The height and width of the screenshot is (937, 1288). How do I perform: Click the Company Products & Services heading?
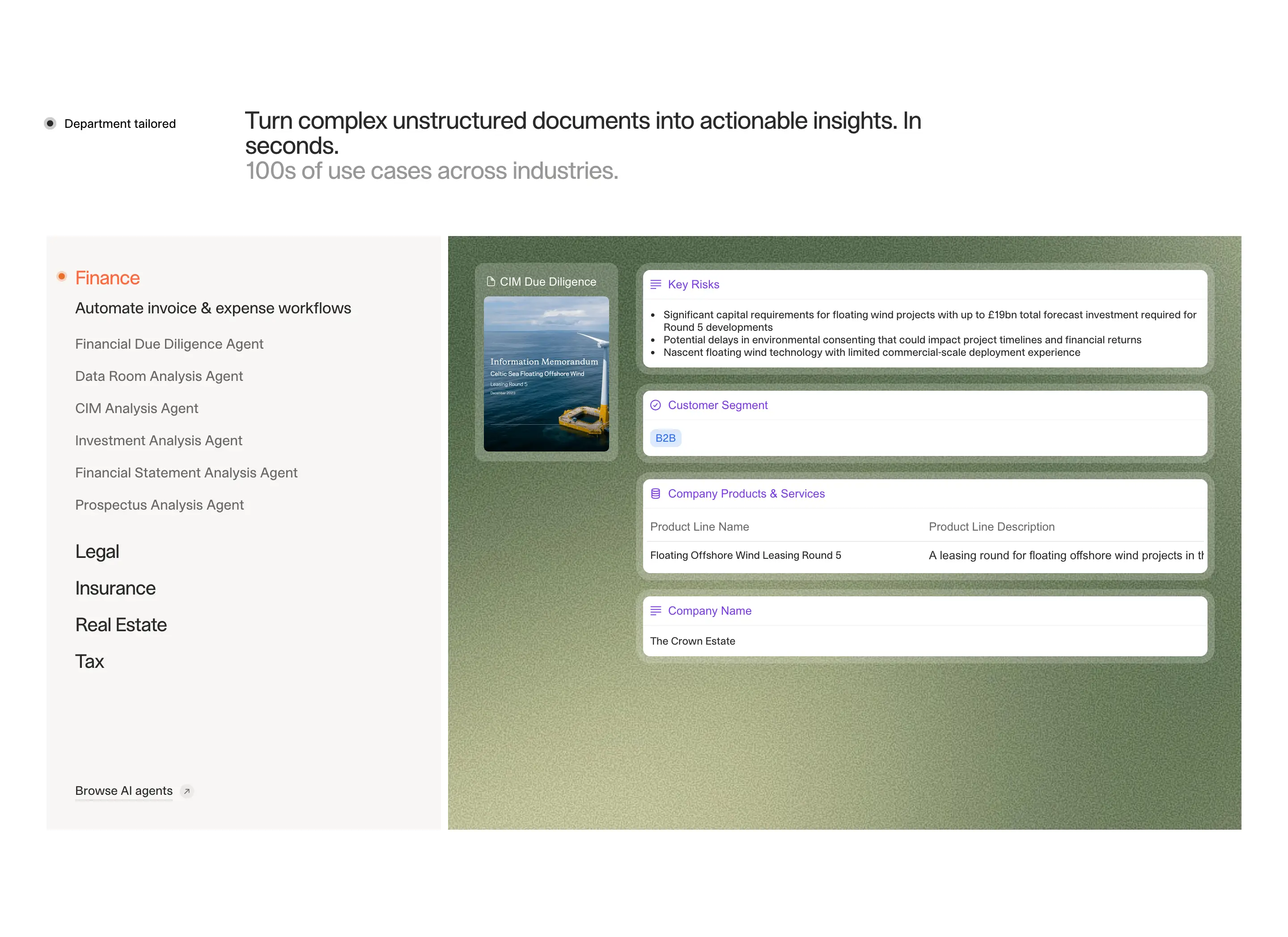(x=746, y=494)
